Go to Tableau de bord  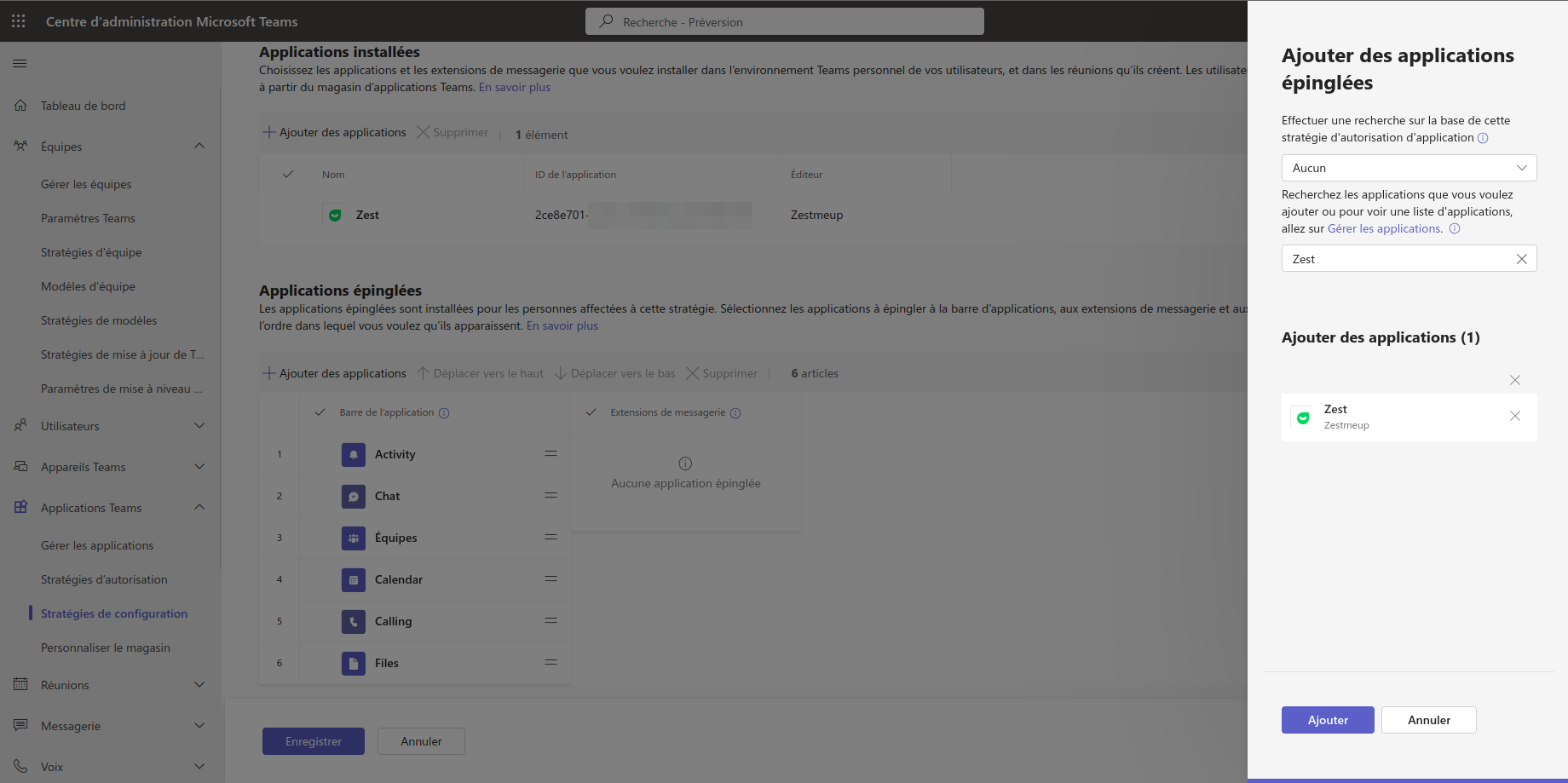(83, 106)
